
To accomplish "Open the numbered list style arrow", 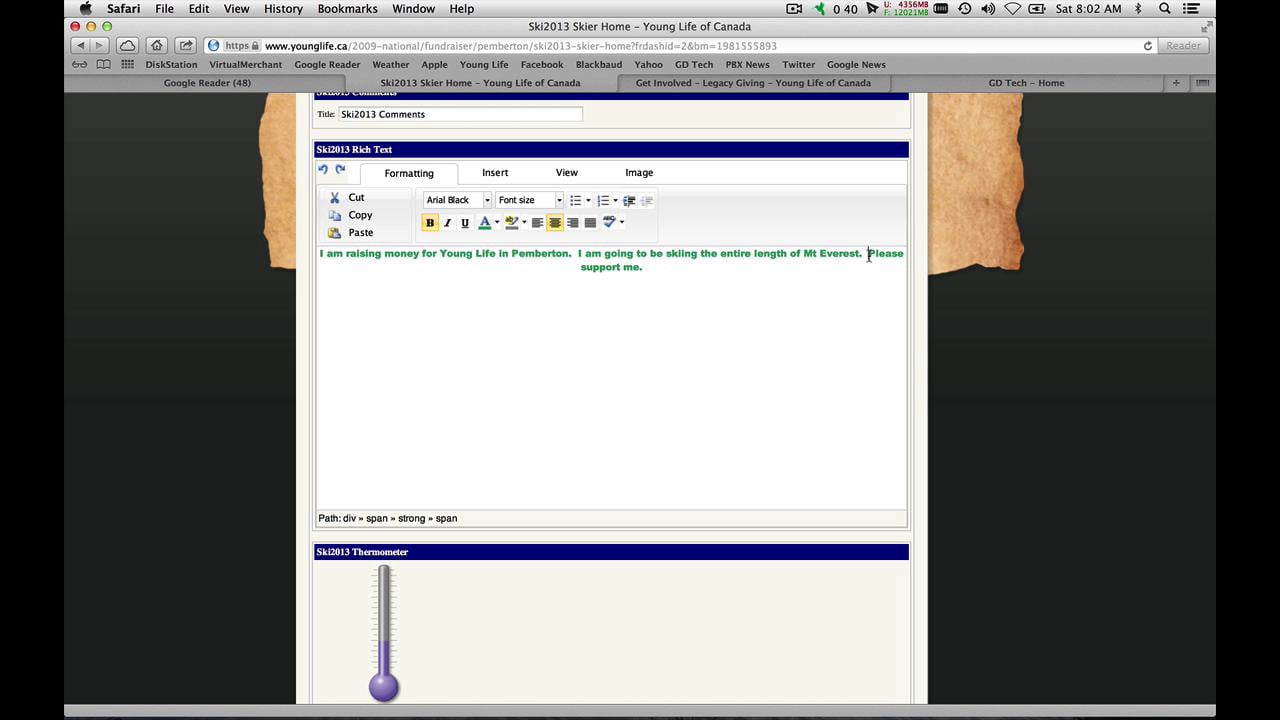I will pos(615,201).
